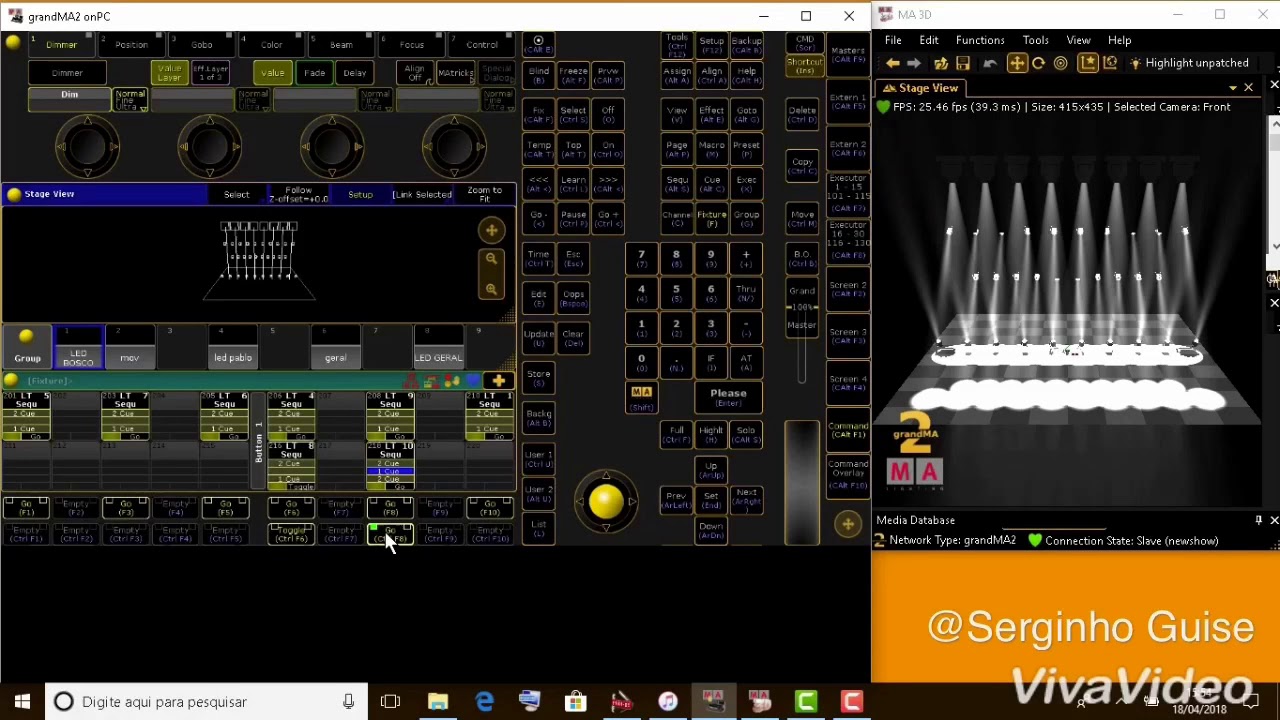Screen dimensions: 1280x720
Task: Toggle Link Selected in Stage View
Action: pyautogui.click(x=422, y=195)
